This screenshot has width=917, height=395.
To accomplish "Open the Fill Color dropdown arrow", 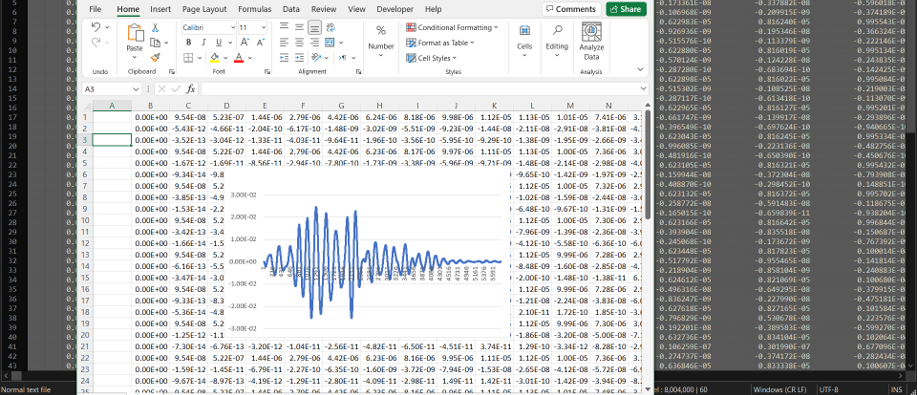I will coord(225,57).
